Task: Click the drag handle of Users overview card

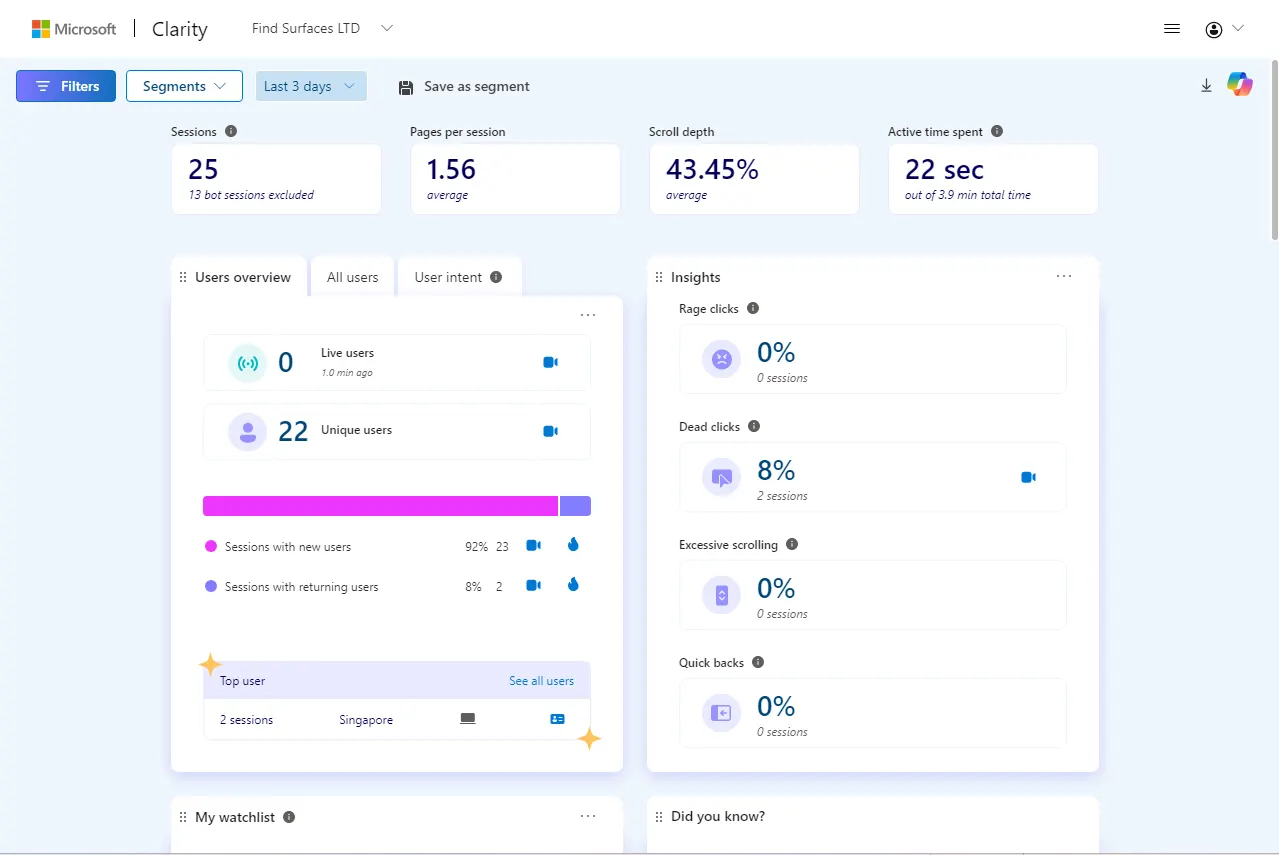Action: pyautogui.click(x=183, y=277)
